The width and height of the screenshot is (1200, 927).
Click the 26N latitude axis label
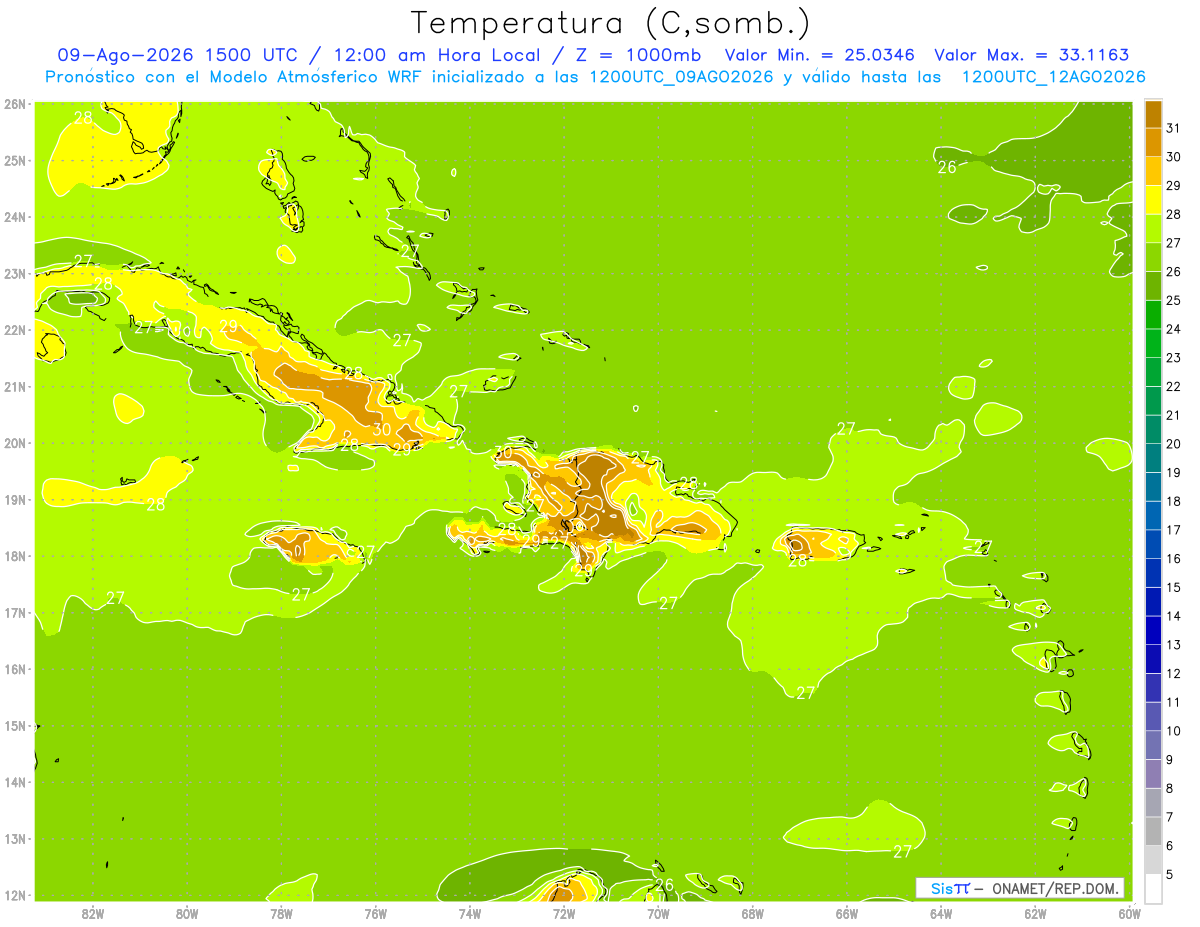15,104
